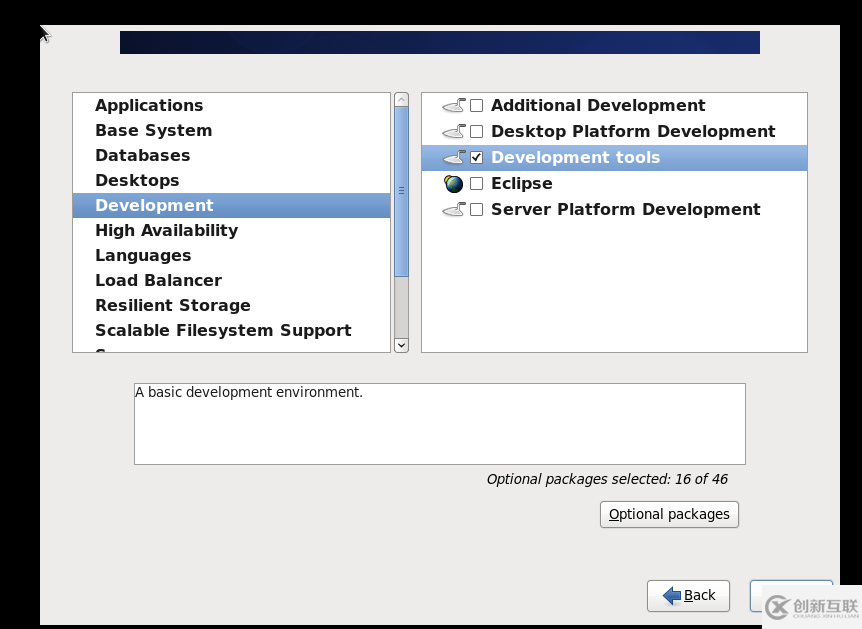Pick the Load Balancer category
The height and width of the screenshot is (629, 862).
pyautogui.click(x=231, y=280)
